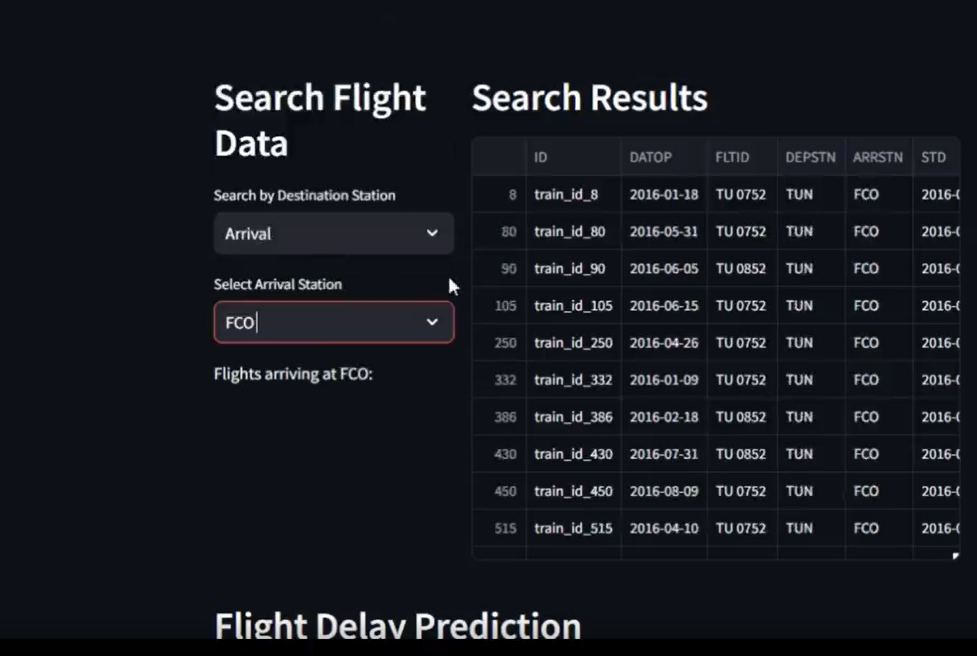Click the TU 0852 flight cell for train_id_90

(741, 268)
